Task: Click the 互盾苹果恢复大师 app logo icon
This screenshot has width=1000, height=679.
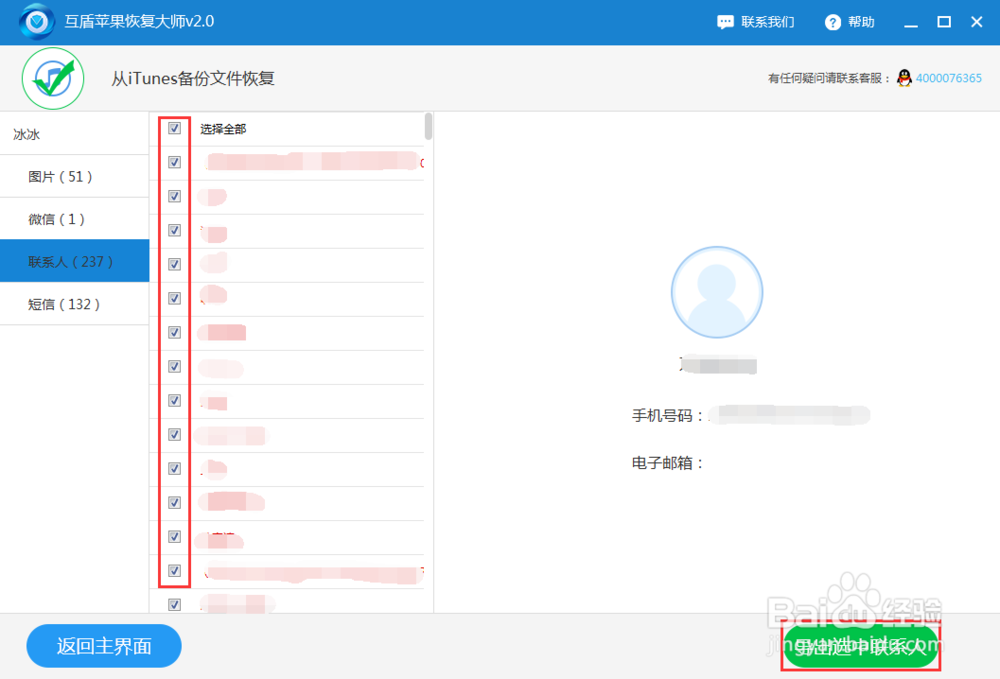Action: [36, 21]
